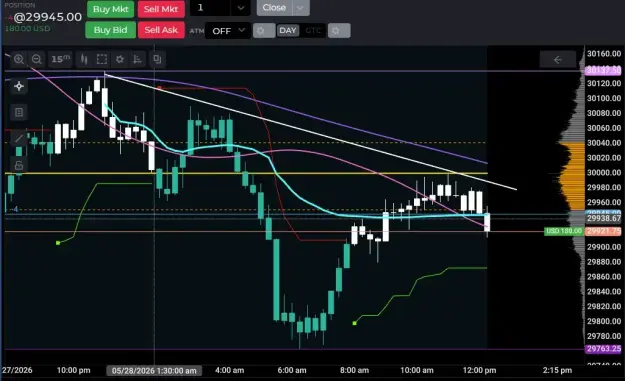Click the quantity field showing 1
Screen dimensions: 625x381
click(x=210, y=8)
